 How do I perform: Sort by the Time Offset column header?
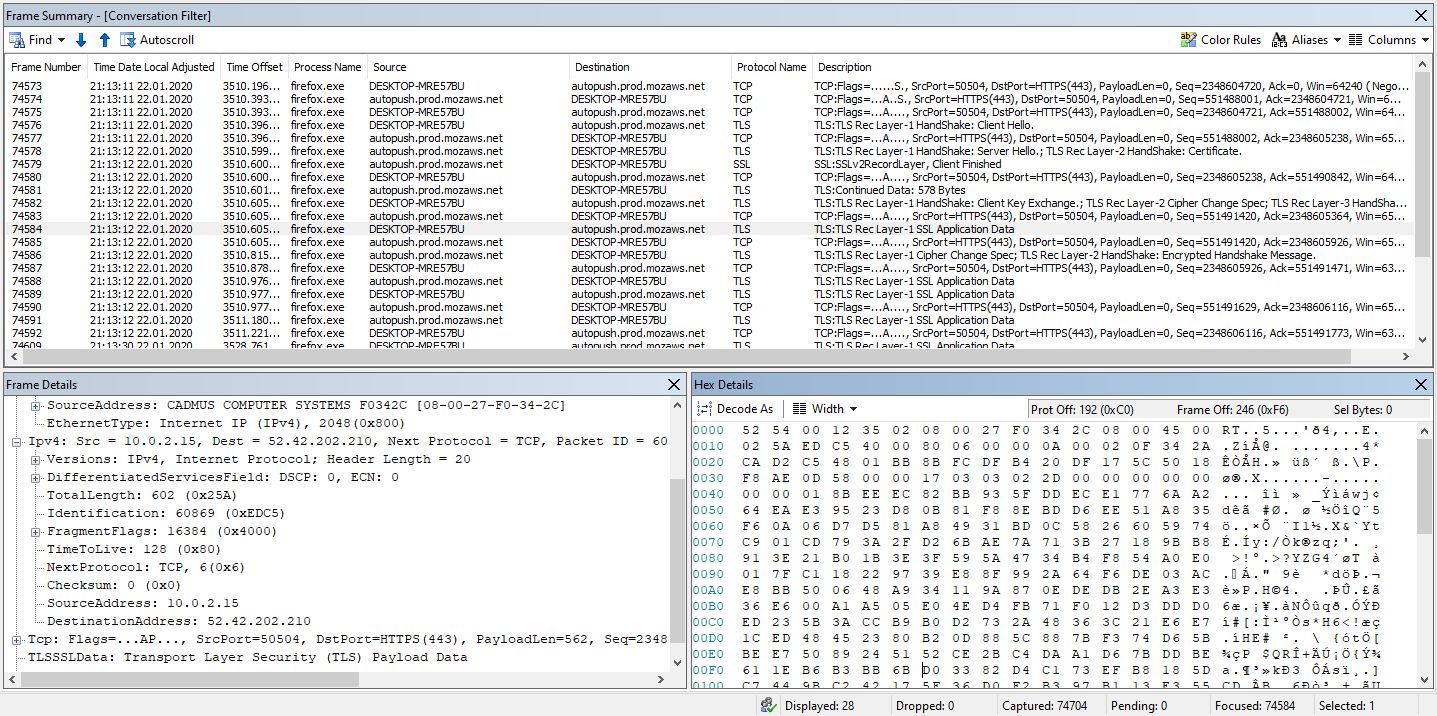pyautogui.click(x=254, y=67)
